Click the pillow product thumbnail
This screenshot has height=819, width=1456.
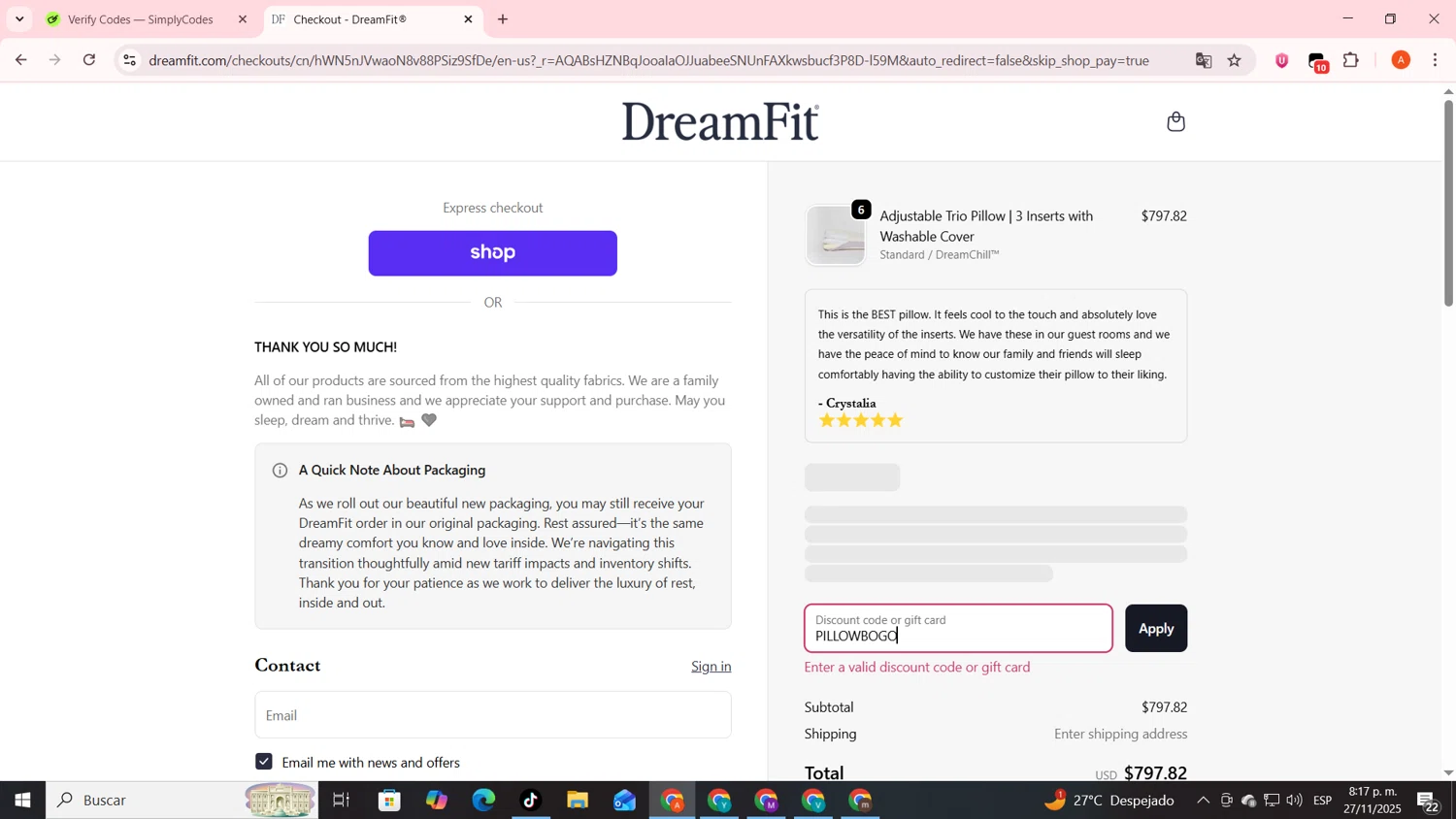pos(836,236)
